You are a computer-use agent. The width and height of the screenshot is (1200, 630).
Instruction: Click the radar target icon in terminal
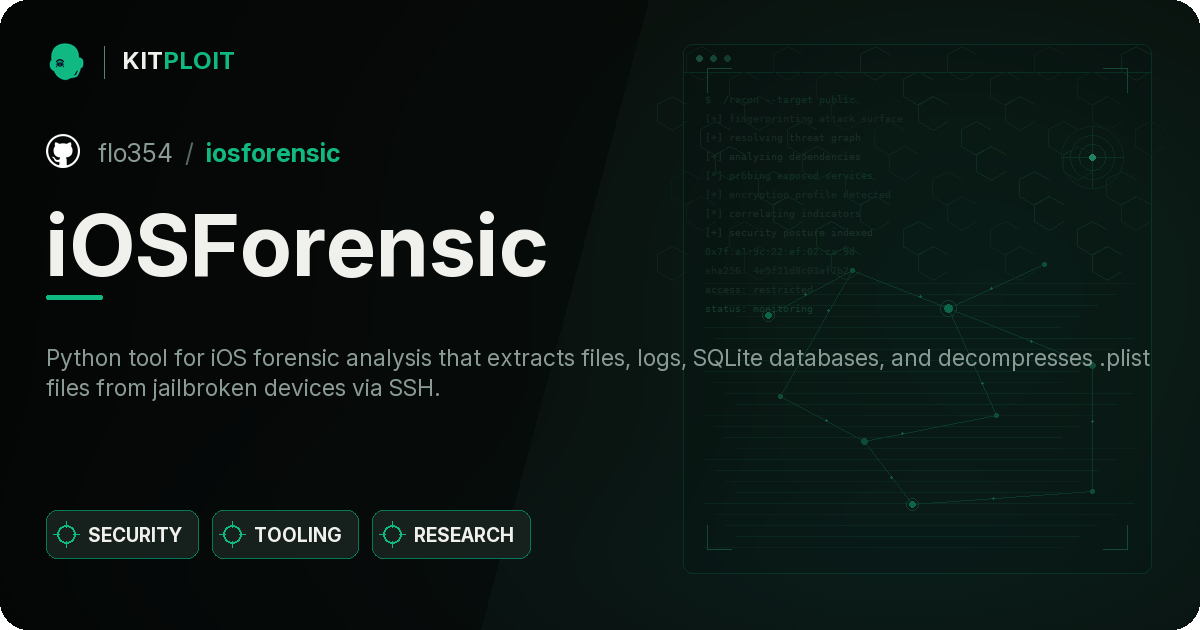pos(1092,157)
